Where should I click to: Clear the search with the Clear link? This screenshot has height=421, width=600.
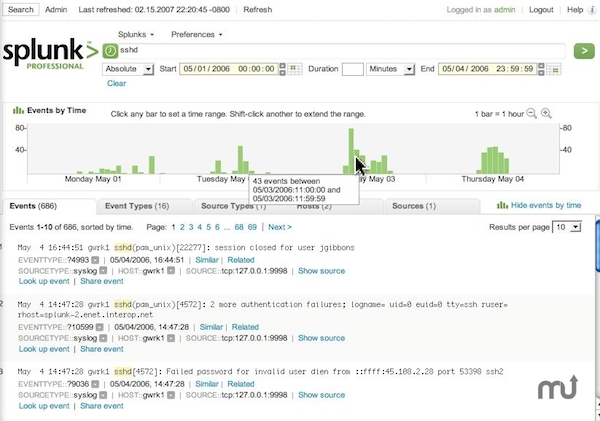pyautogui.click(x=116, y=83)
